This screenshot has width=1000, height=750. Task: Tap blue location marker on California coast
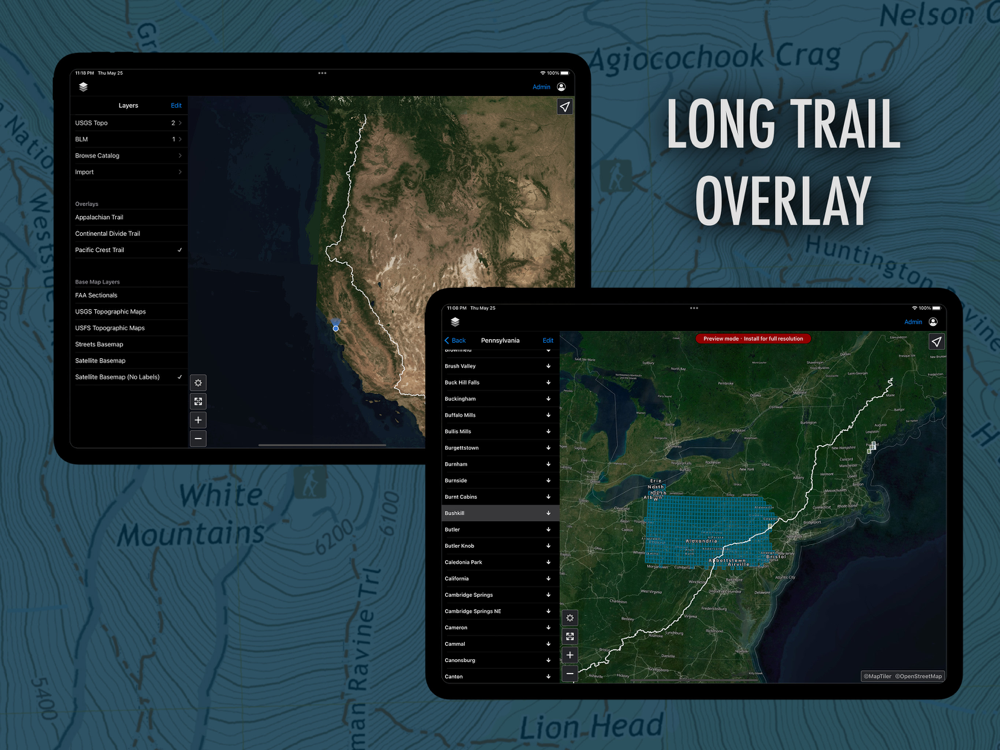(336, 327)
